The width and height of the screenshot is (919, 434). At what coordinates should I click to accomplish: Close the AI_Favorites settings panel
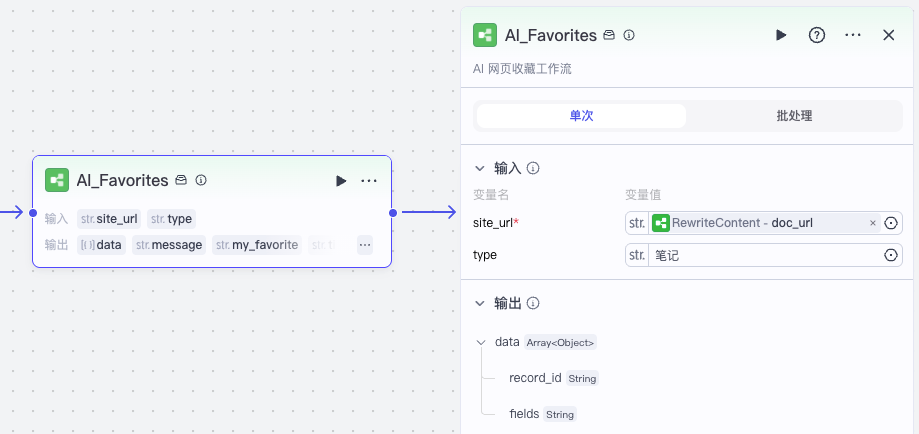pyautogui.click(x=888, y=35)
